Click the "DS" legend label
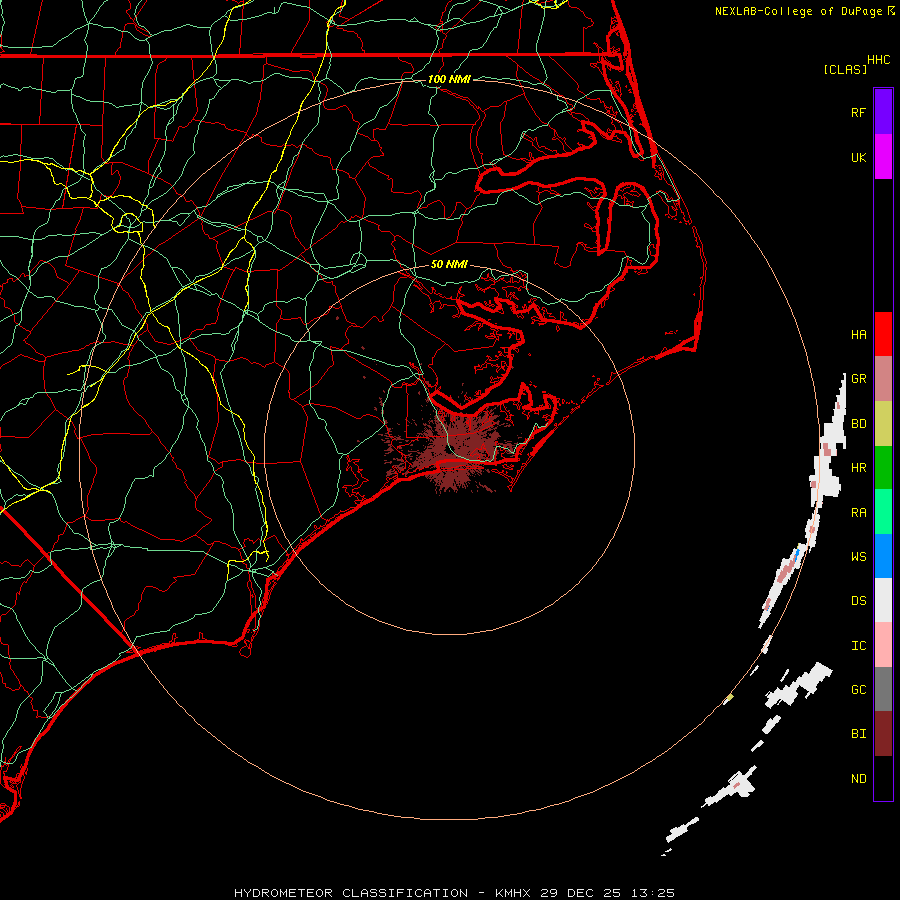The width and height of the screenshot is (900, 900). pos(858,601)
